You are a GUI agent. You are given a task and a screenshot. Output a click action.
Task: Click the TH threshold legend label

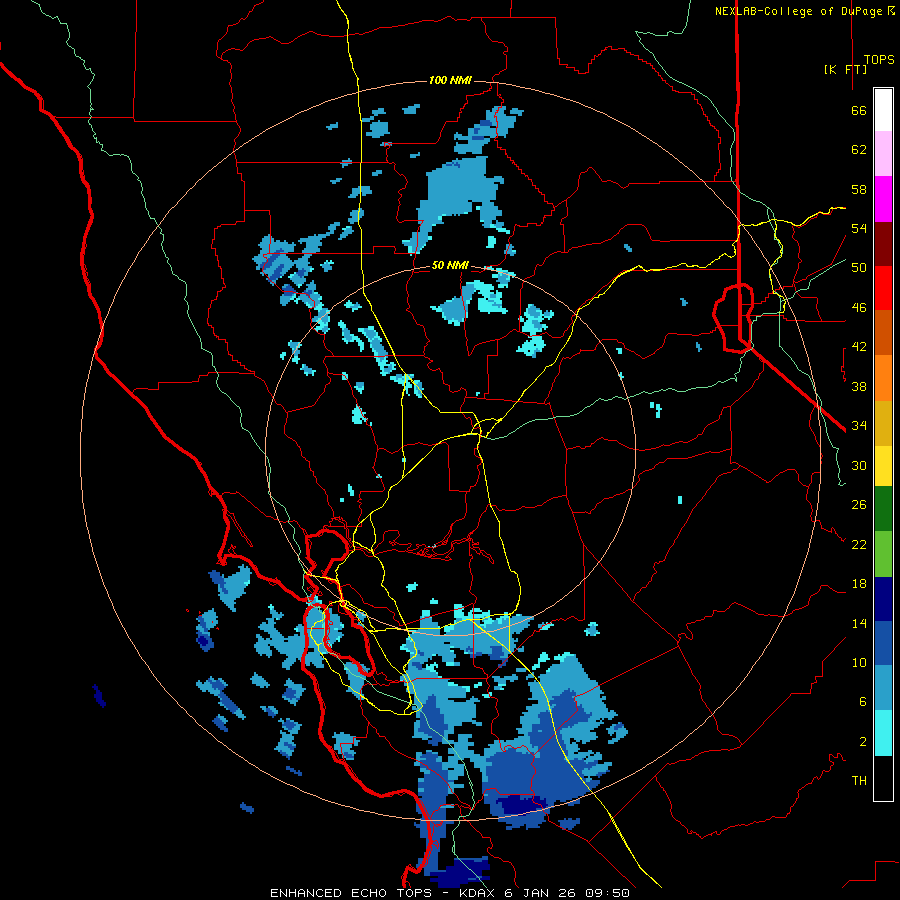[x=859, y=781]
